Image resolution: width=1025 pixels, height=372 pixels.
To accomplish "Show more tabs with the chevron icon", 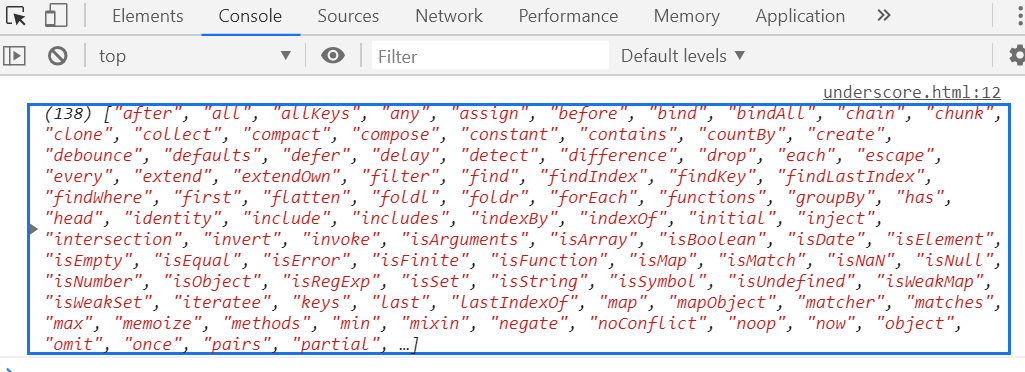I will 883,16.
